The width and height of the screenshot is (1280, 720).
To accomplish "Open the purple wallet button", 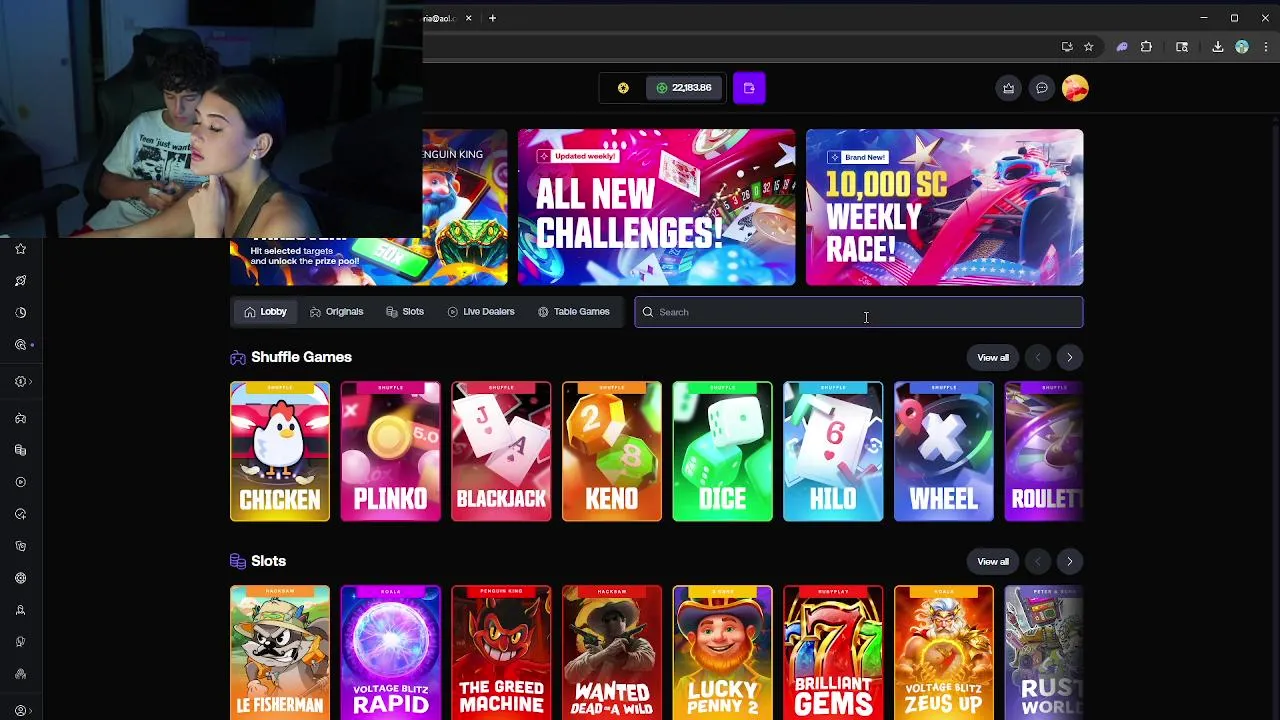I will coord(749,88).
